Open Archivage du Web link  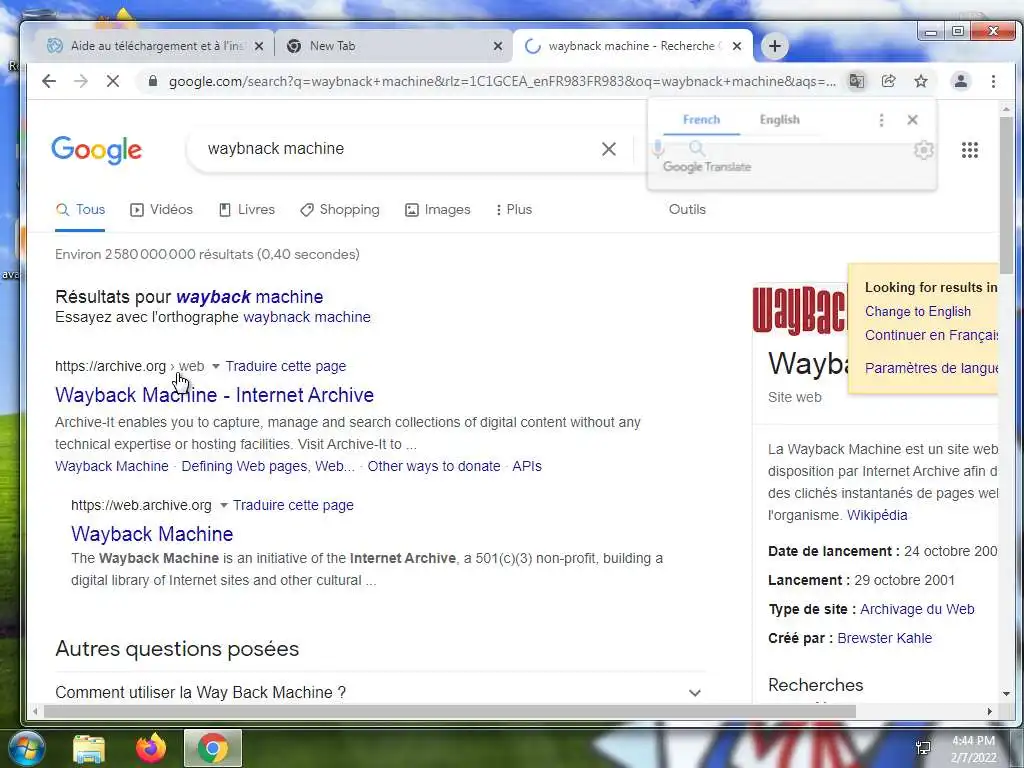917,609
